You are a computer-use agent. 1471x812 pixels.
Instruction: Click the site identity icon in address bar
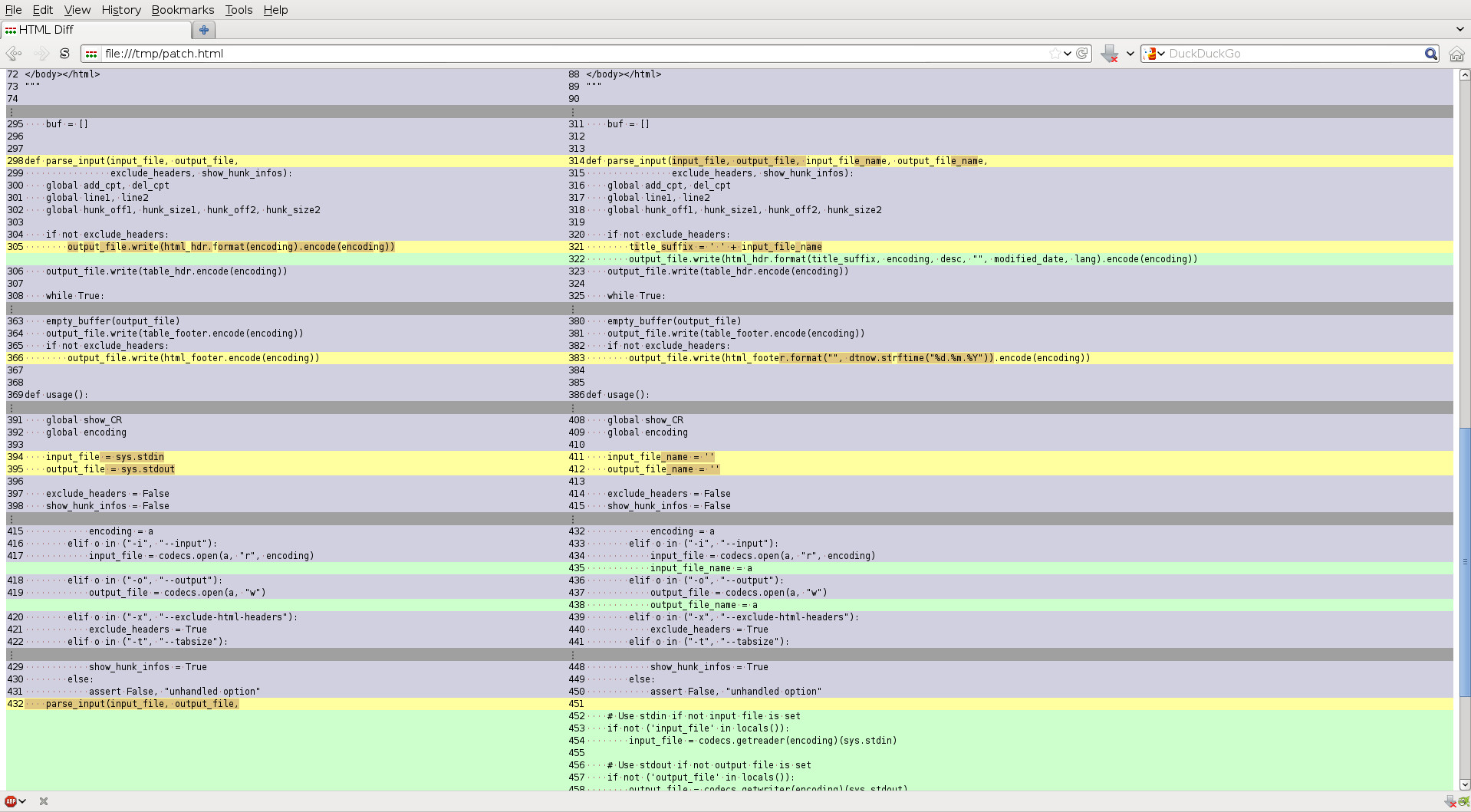pos(90,54)
